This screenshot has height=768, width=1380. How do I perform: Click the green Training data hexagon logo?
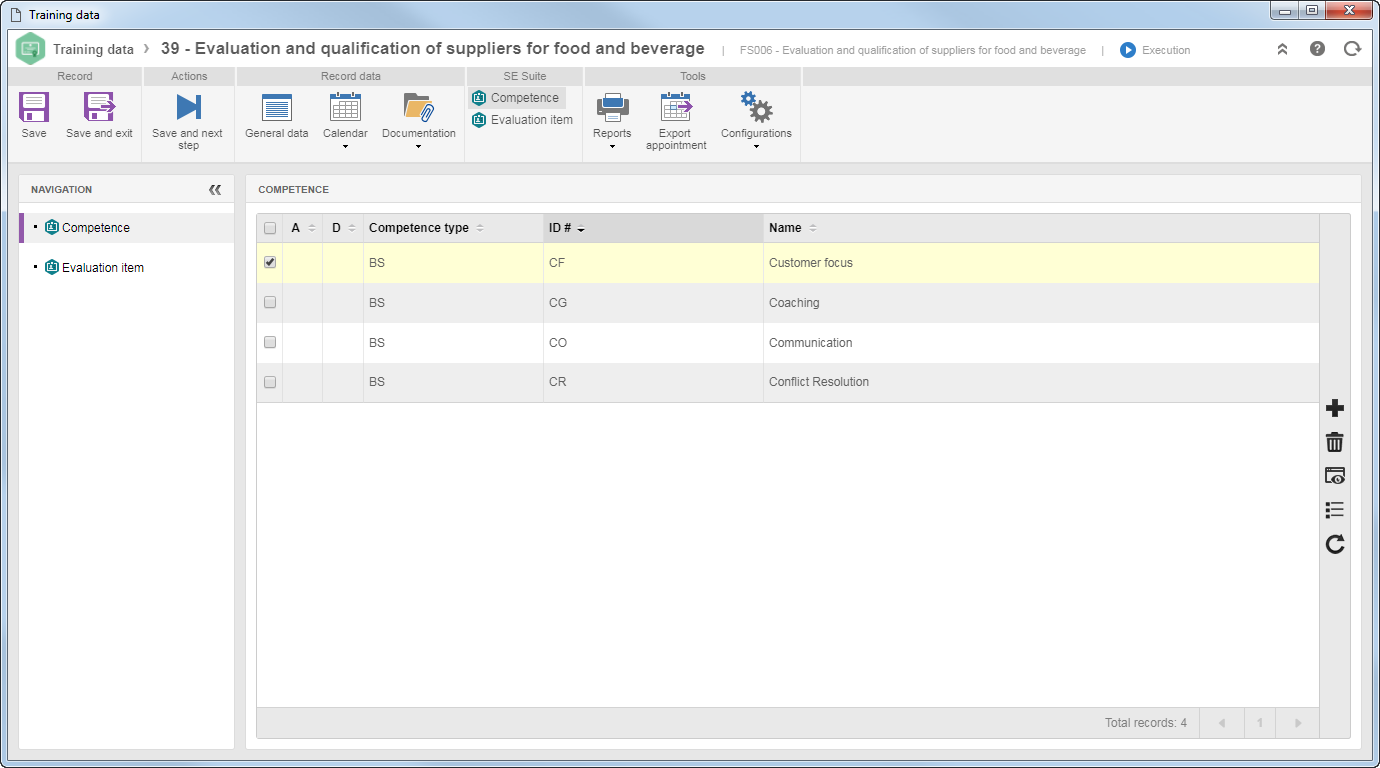pyautogui.click(x=30, y=48)
